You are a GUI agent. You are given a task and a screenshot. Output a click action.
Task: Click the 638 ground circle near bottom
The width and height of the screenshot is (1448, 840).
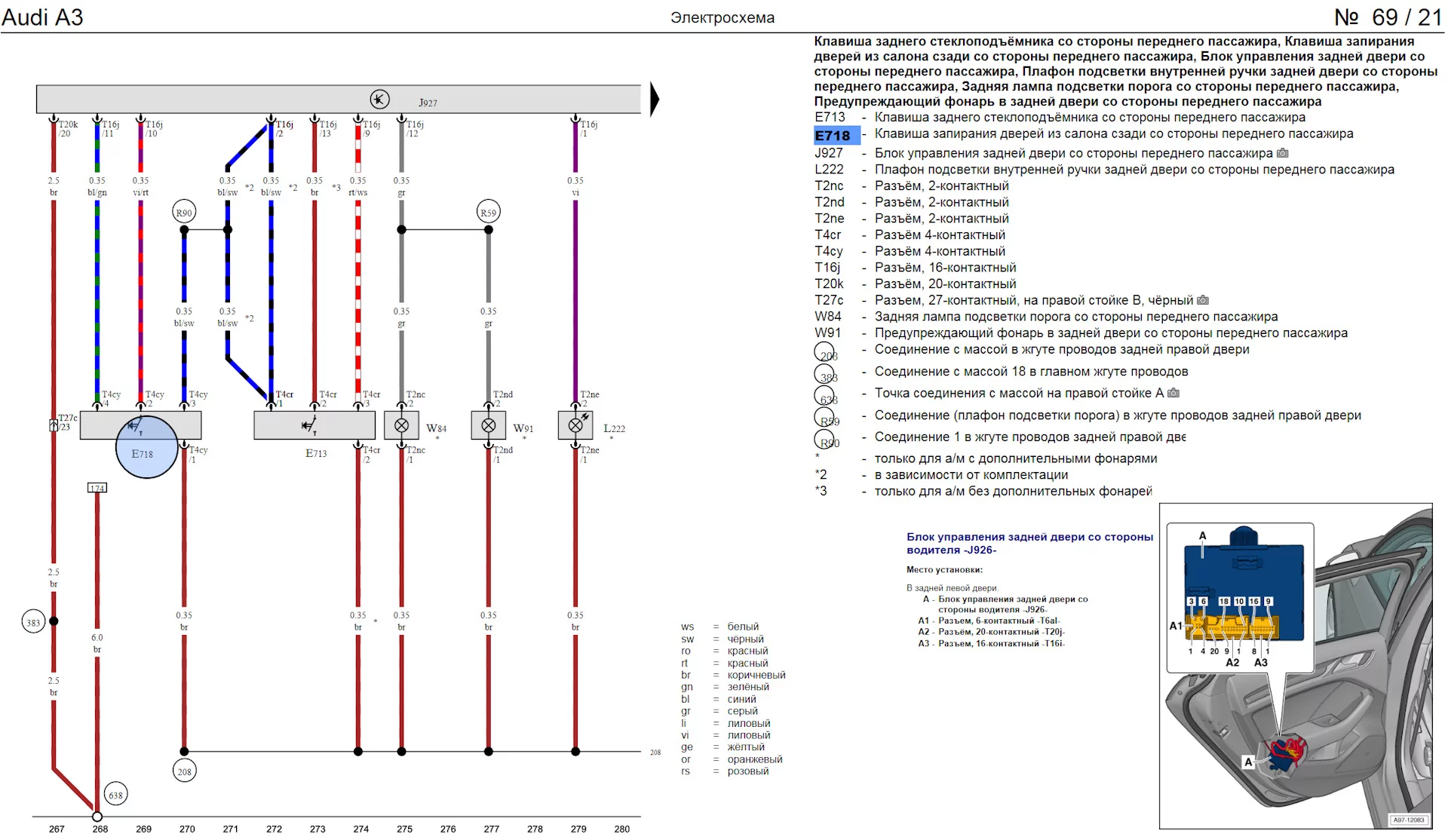(115, 795)
